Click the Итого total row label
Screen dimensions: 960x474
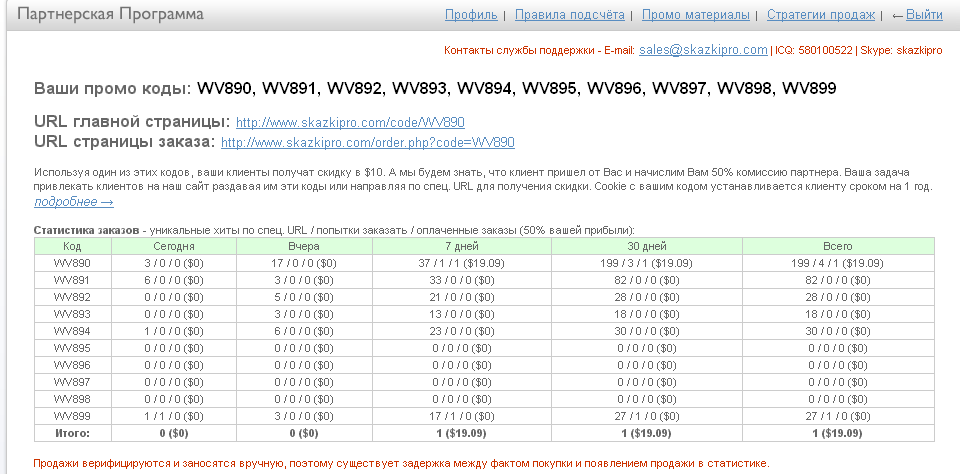[x=72, y=433]
